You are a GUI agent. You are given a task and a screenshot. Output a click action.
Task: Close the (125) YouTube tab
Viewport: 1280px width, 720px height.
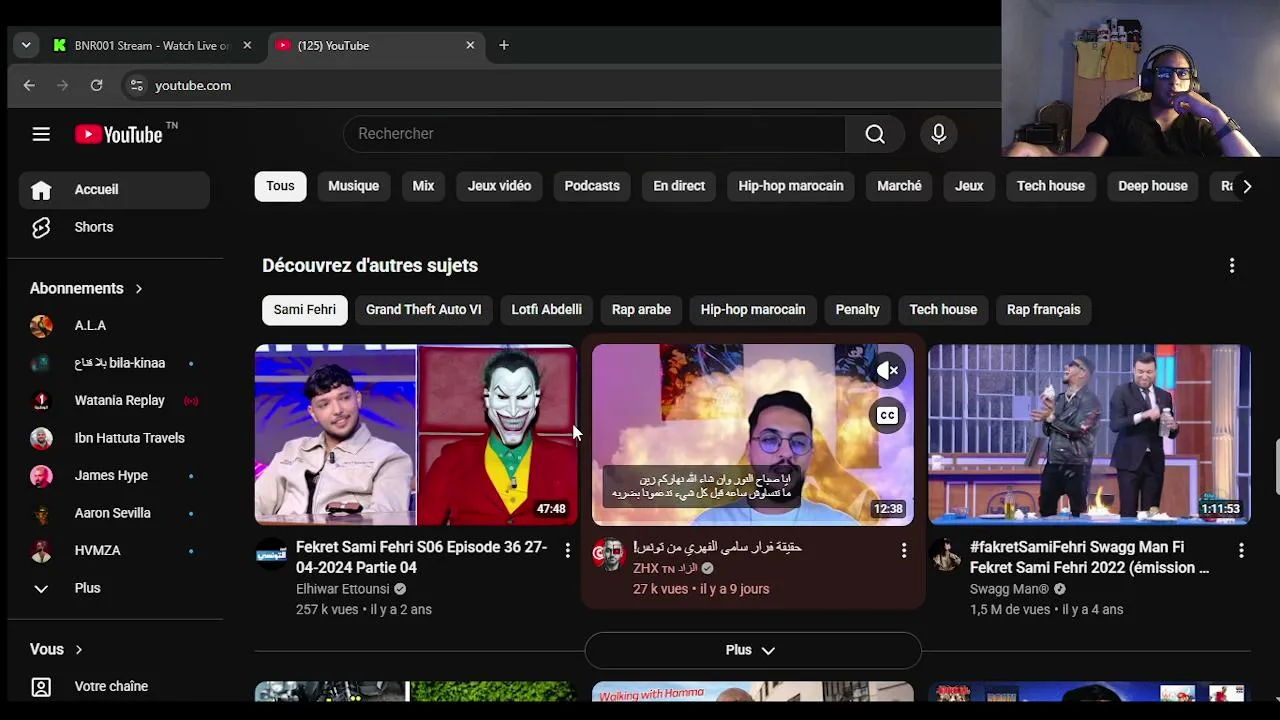(x=470, y=45)
